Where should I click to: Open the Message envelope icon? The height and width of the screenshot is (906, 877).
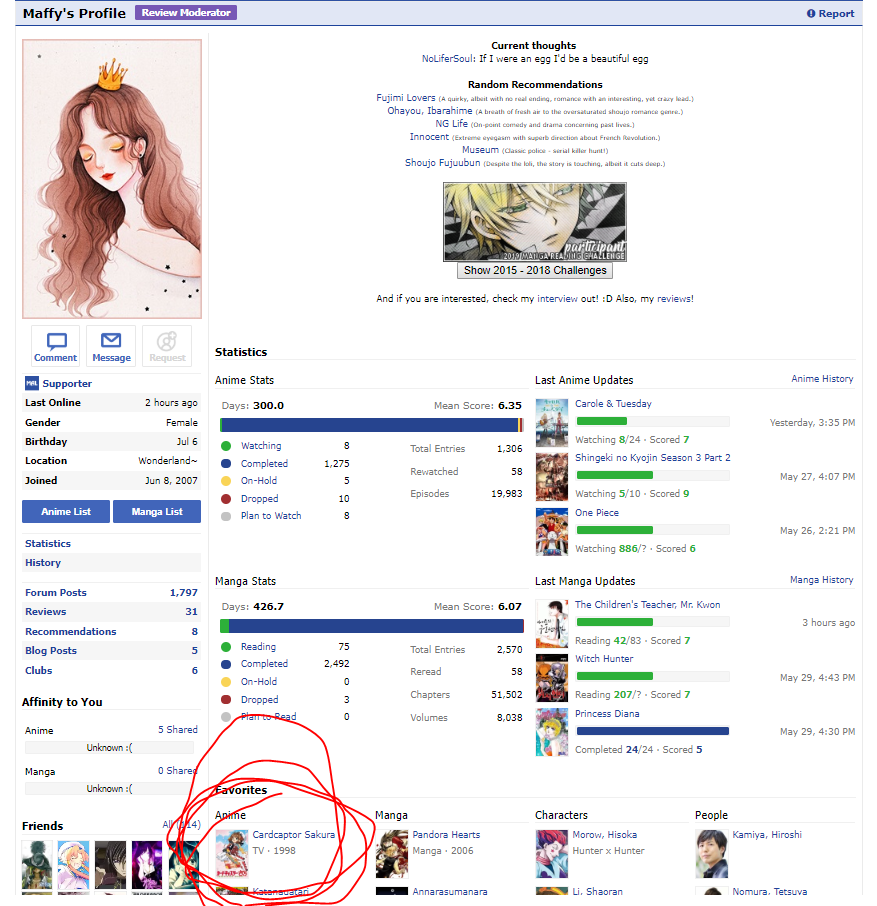[x=111, y=342]
